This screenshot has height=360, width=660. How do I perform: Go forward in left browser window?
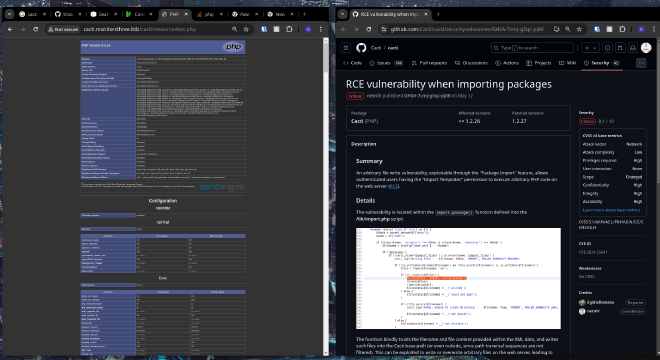pos(23,29)
